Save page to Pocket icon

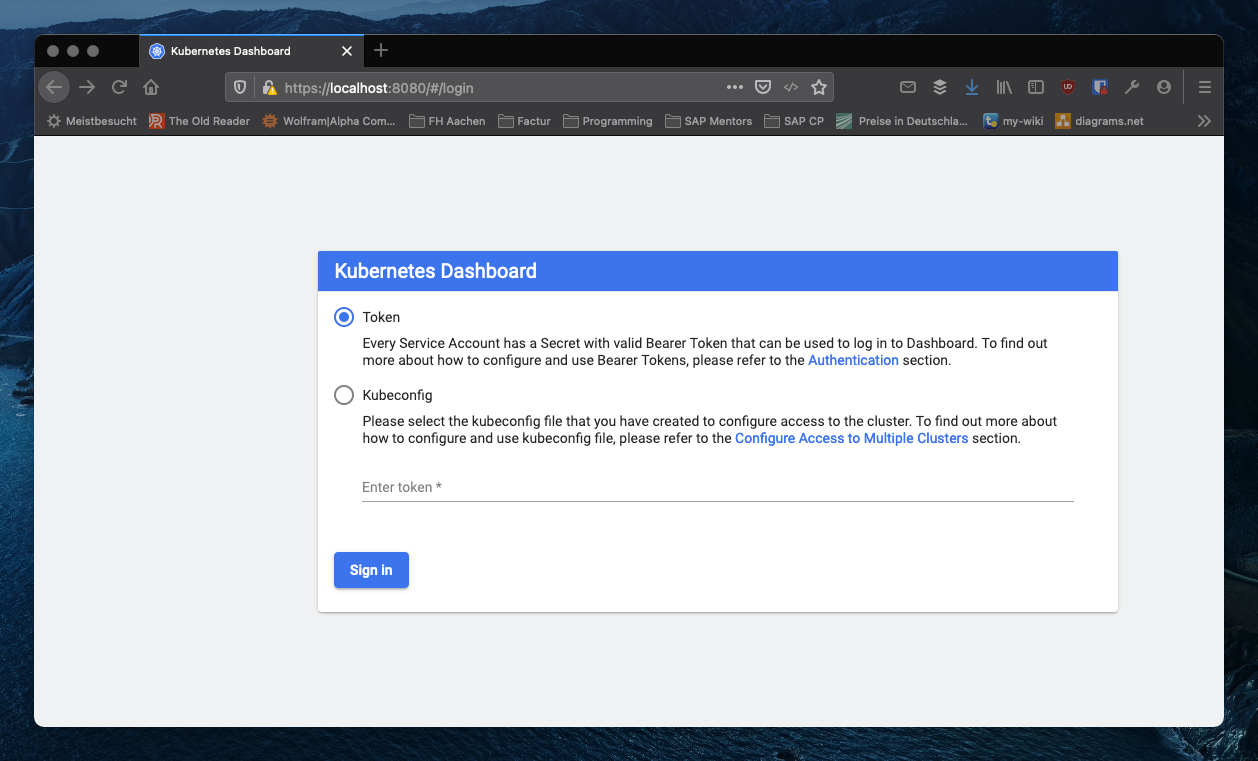[763, 87]
